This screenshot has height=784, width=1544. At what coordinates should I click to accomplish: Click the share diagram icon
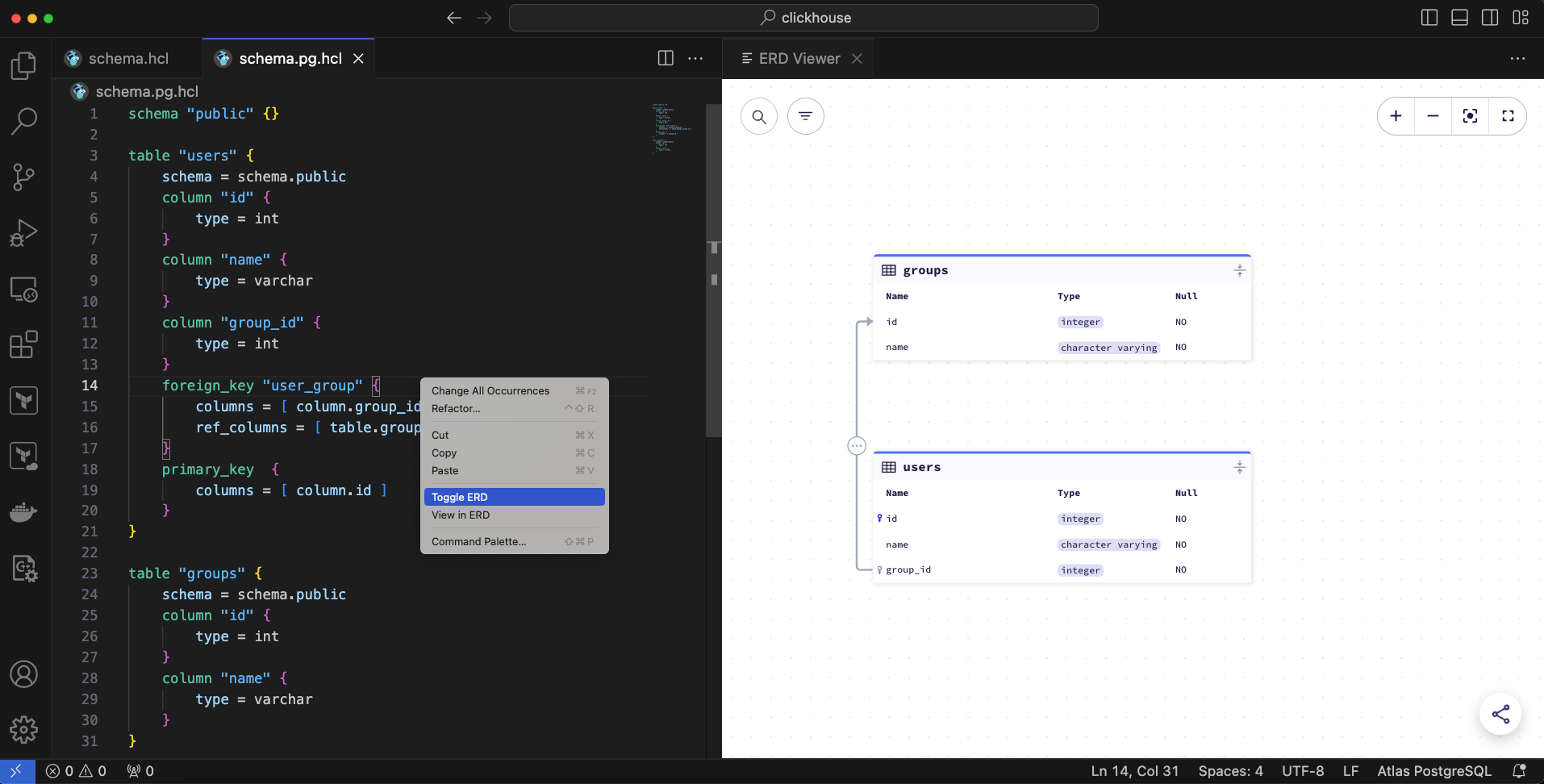pyautogui.click(x=1500, y=715)
